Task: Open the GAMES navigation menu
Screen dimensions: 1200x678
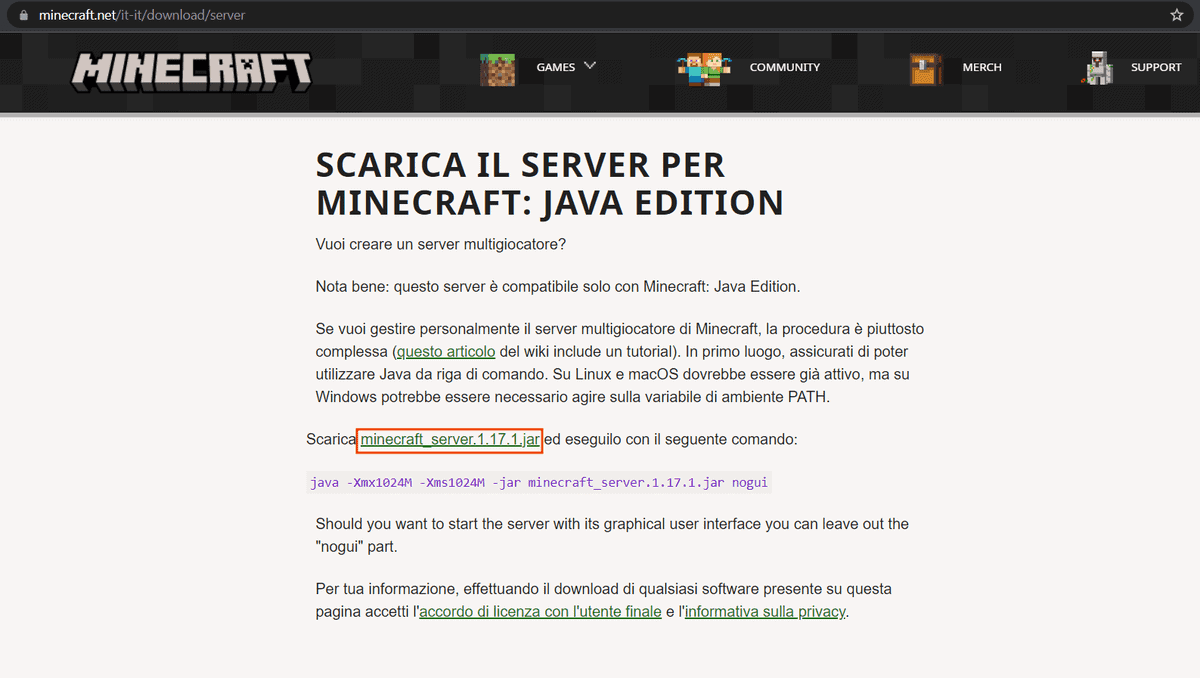Action: pyautogui.click(x=556, y=67)
